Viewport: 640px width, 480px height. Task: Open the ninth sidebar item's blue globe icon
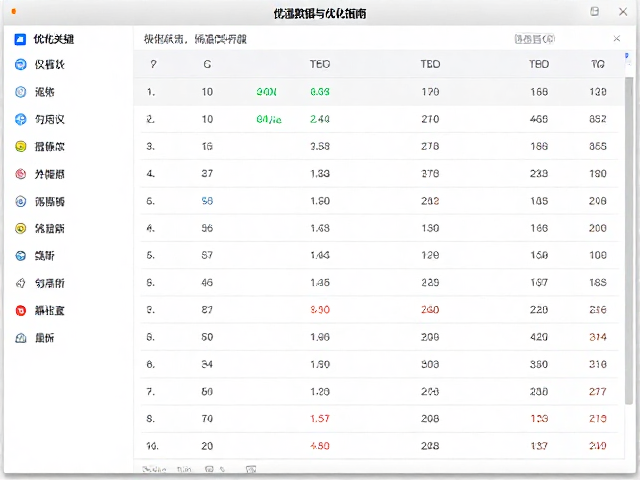tap(20, 256)
